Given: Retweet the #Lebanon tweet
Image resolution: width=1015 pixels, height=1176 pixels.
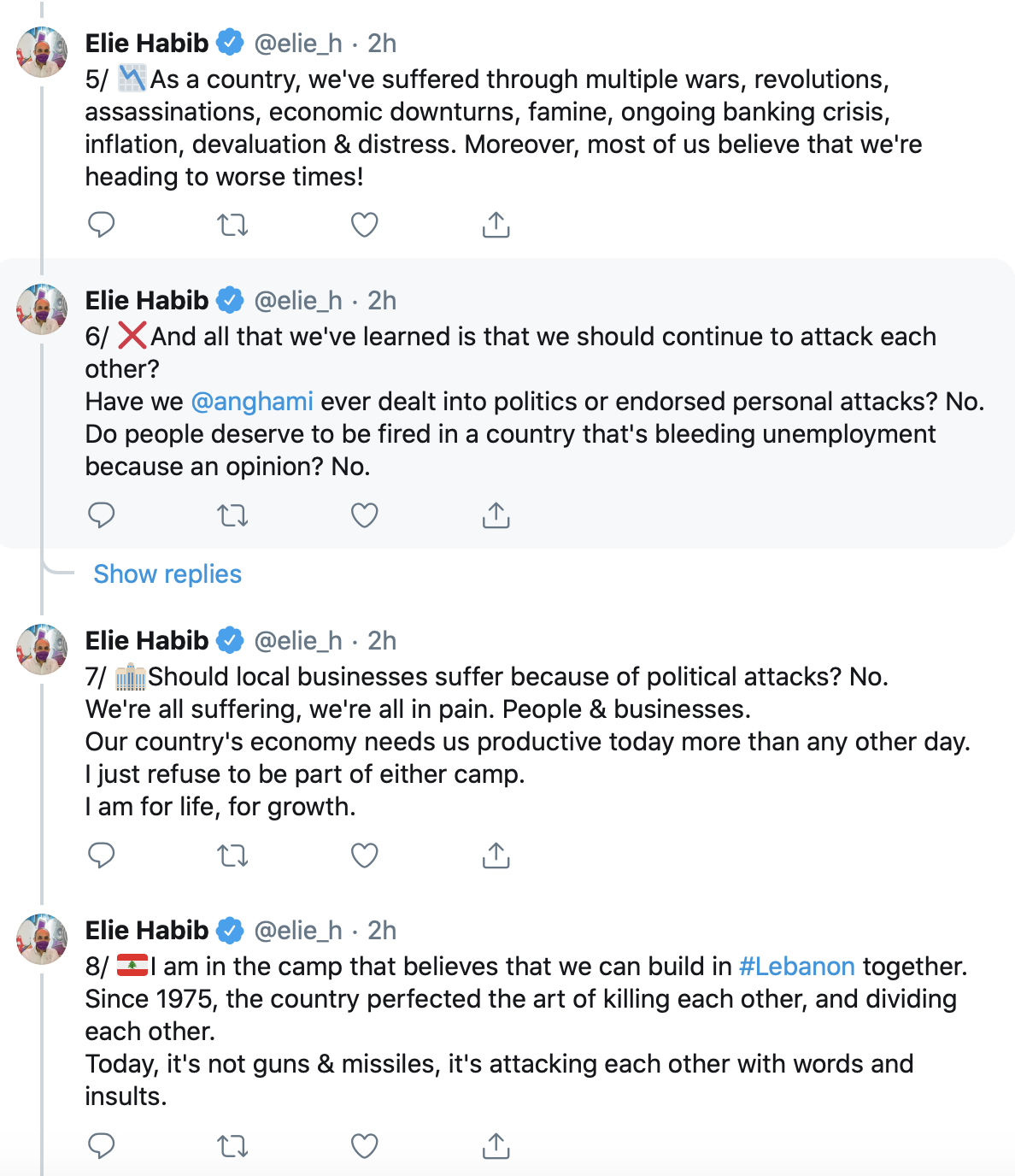Looking at the screenshot, I should (232, 1146).
